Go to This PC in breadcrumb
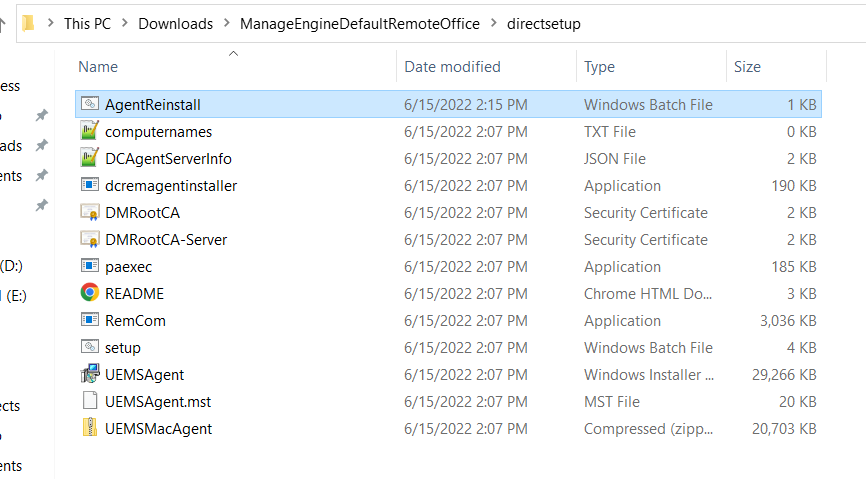Viewport: 866px width, 479px height. [87, 23]
